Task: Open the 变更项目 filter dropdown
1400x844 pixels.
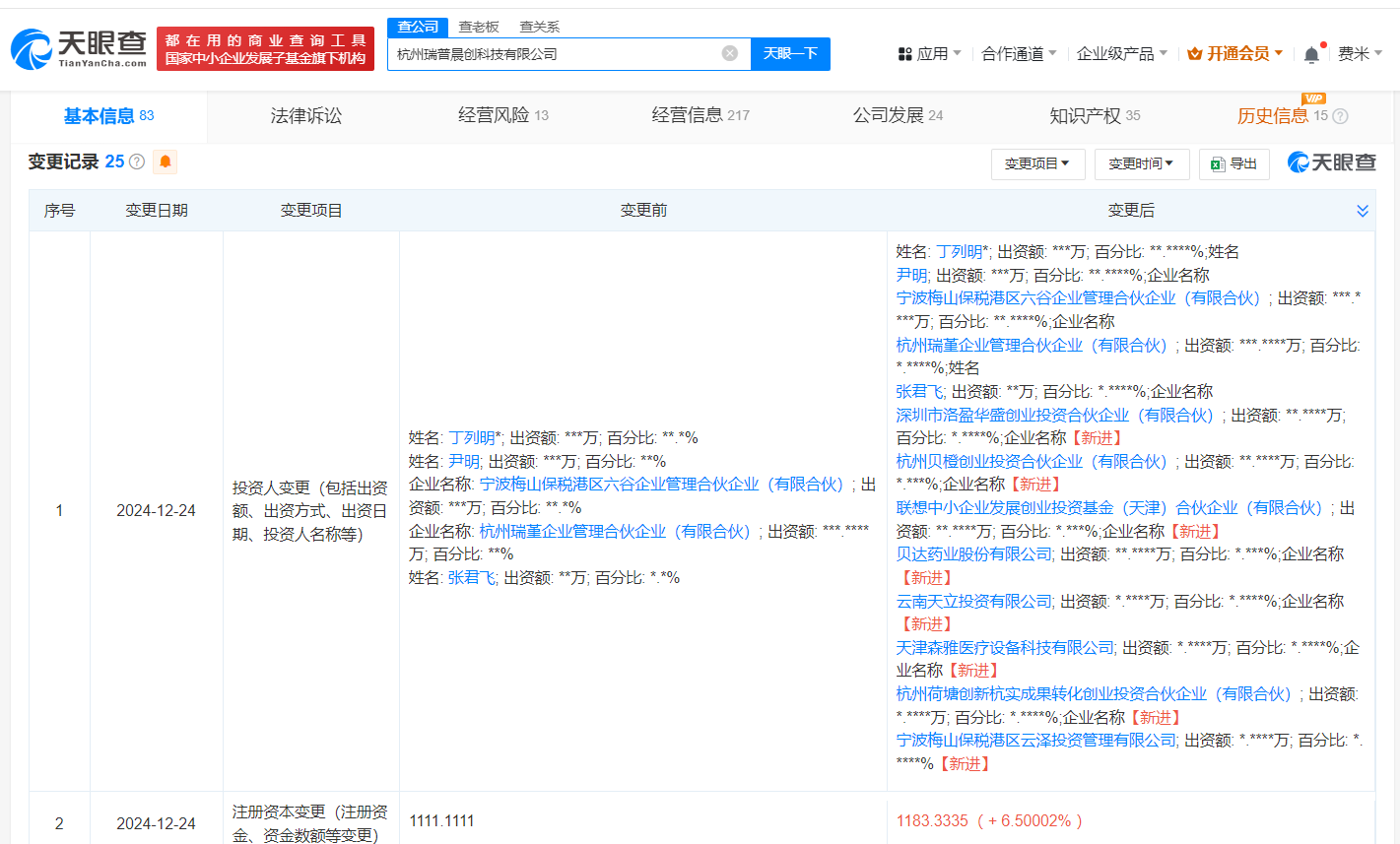Action: click(x=1037, y=163)
